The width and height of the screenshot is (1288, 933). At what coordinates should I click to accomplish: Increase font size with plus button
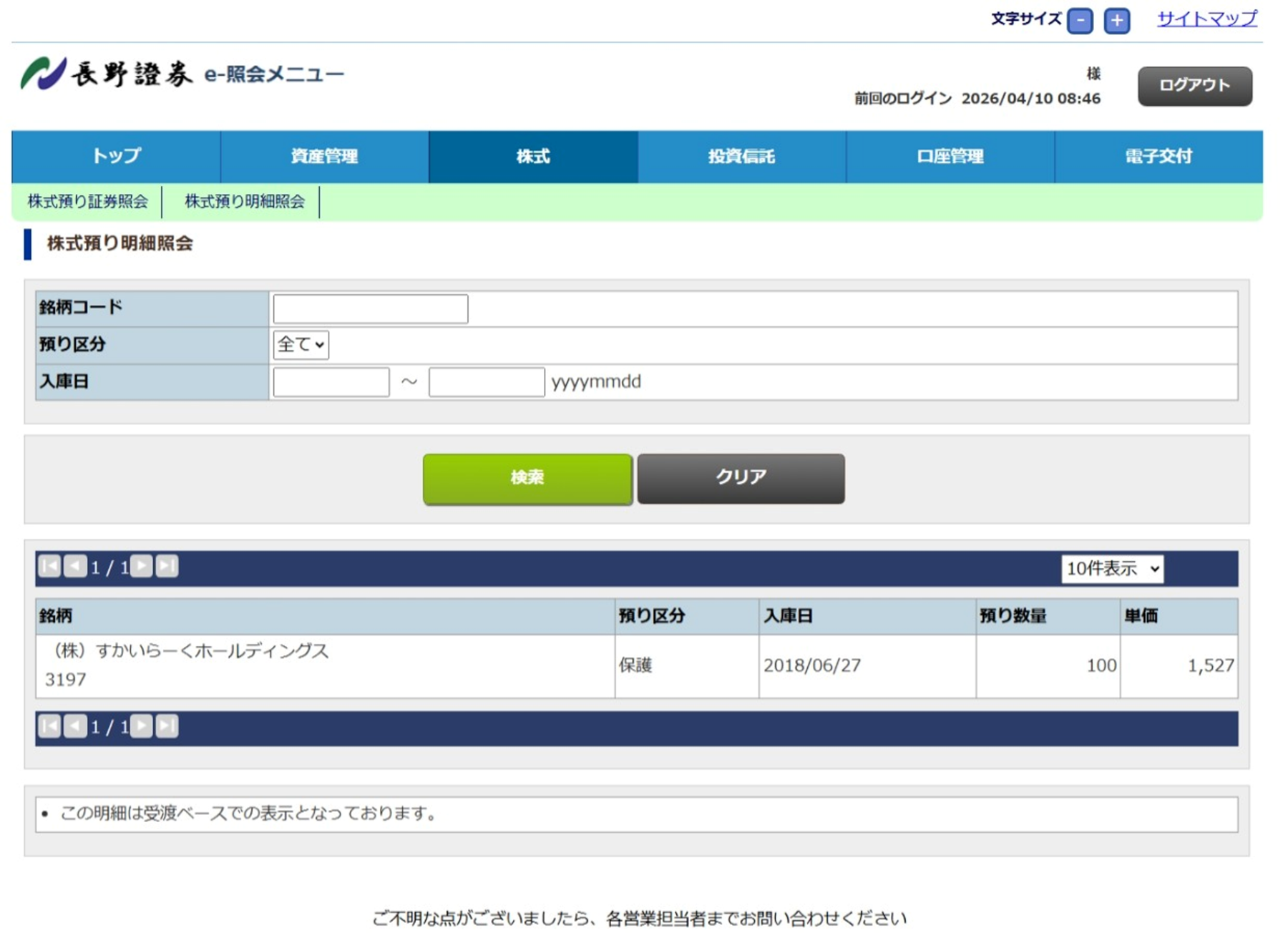tap(1117, 21)
